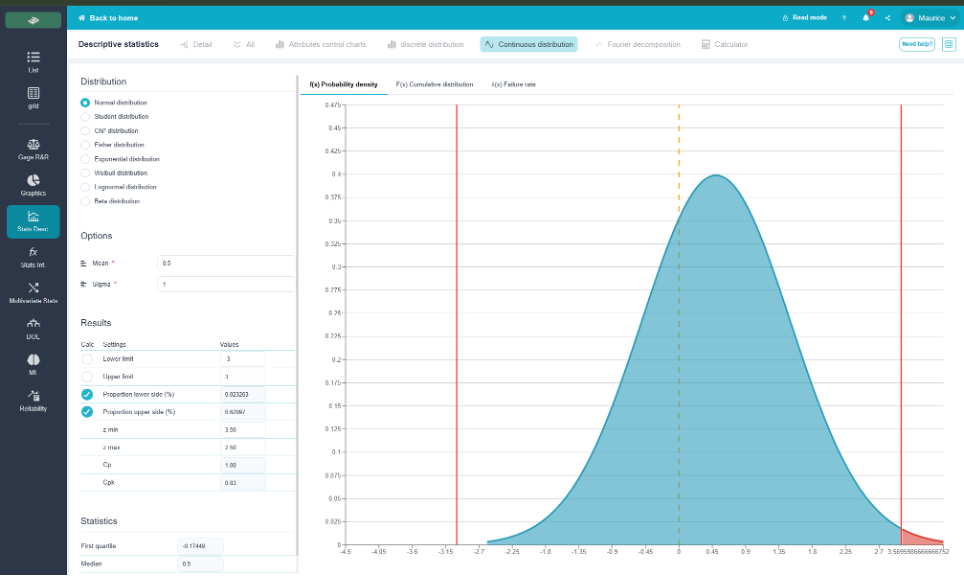Select the Student distribution radio button
Image resolution: width=964 pixels, height=576 pixels.
point(85,117)
